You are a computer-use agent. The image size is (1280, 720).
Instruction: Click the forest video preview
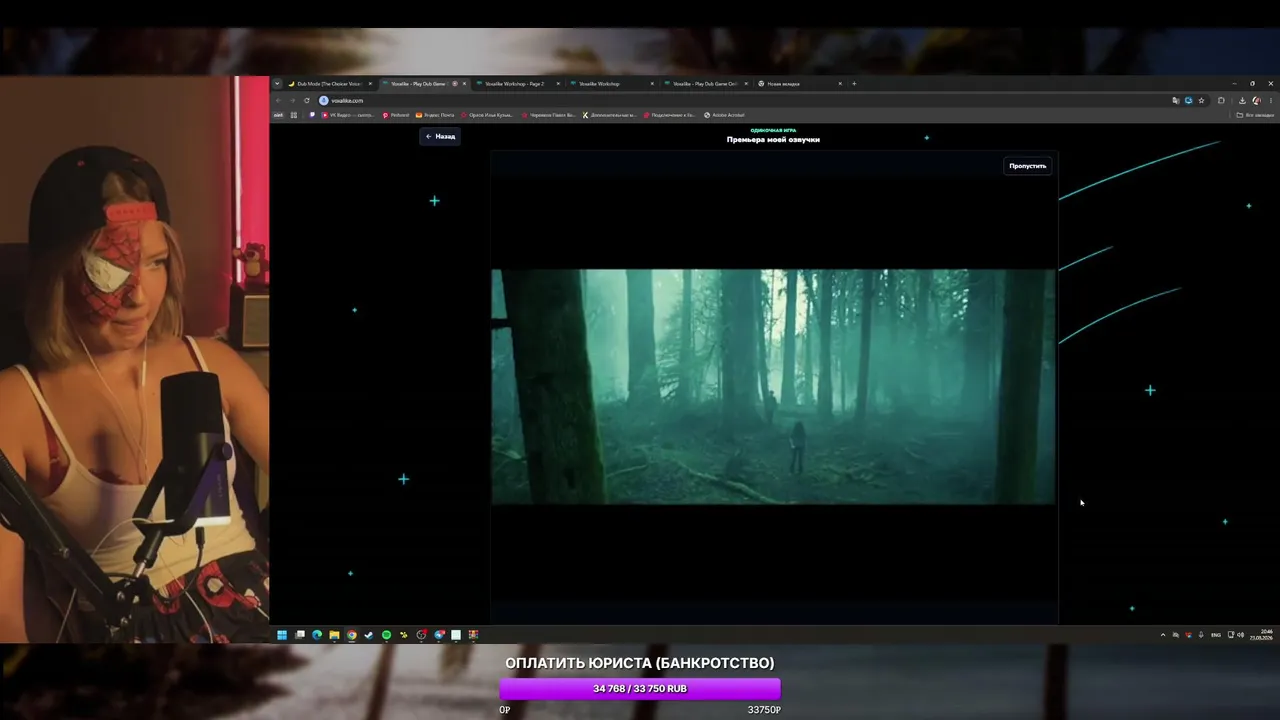click(773, 386)
